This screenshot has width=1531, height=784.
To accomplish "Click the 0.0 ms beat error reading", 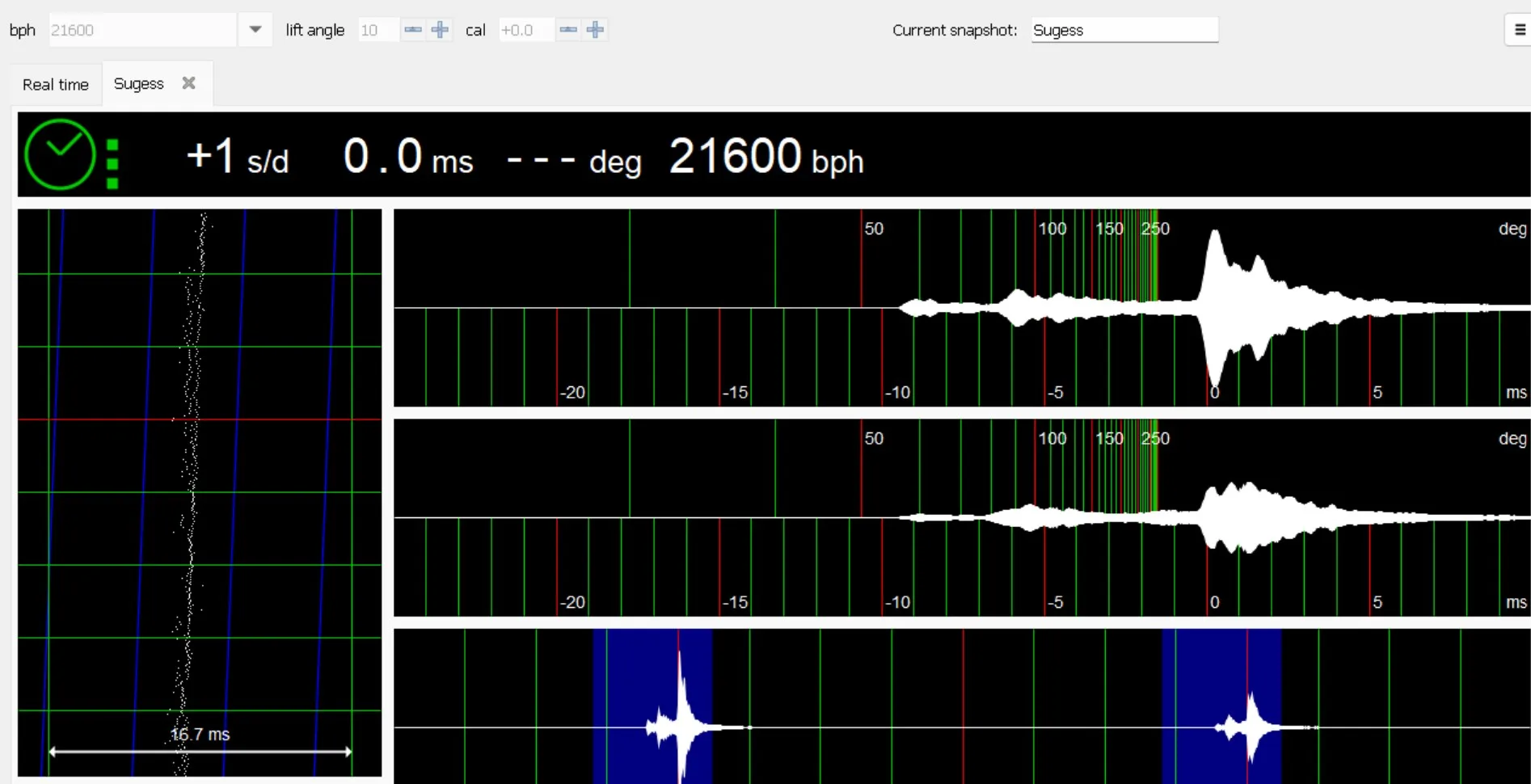I will (408, 156).
